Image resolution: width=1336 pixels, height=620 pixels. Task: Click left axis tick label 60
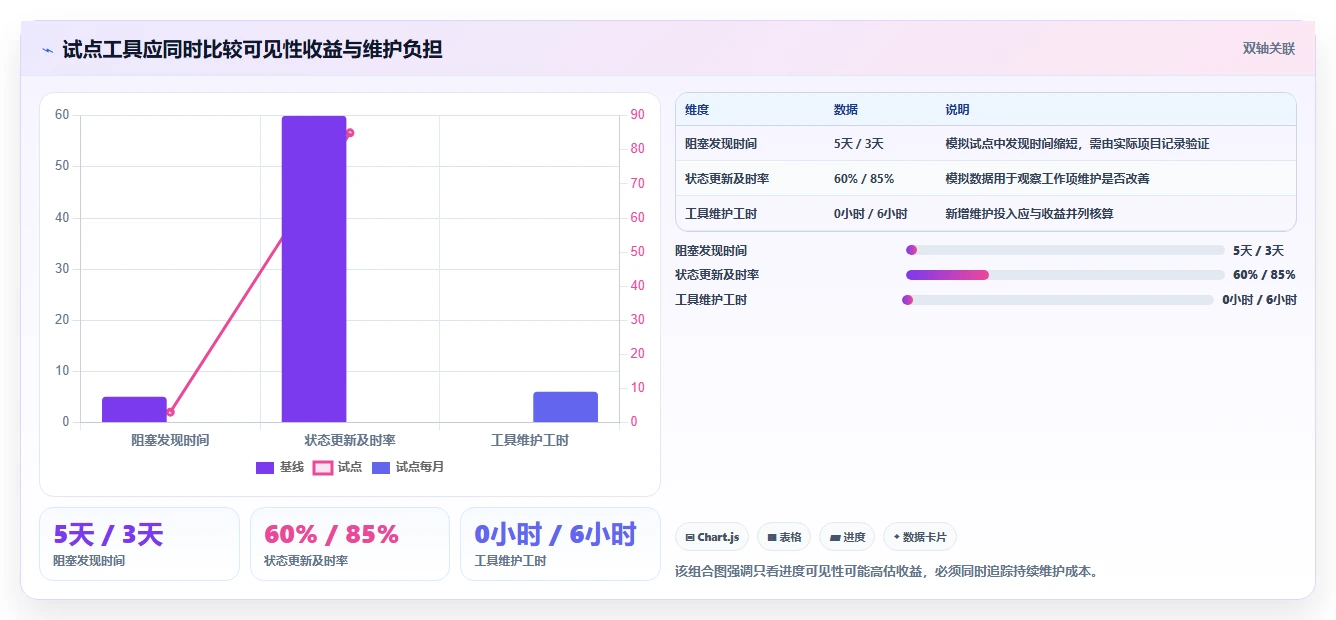62,115
